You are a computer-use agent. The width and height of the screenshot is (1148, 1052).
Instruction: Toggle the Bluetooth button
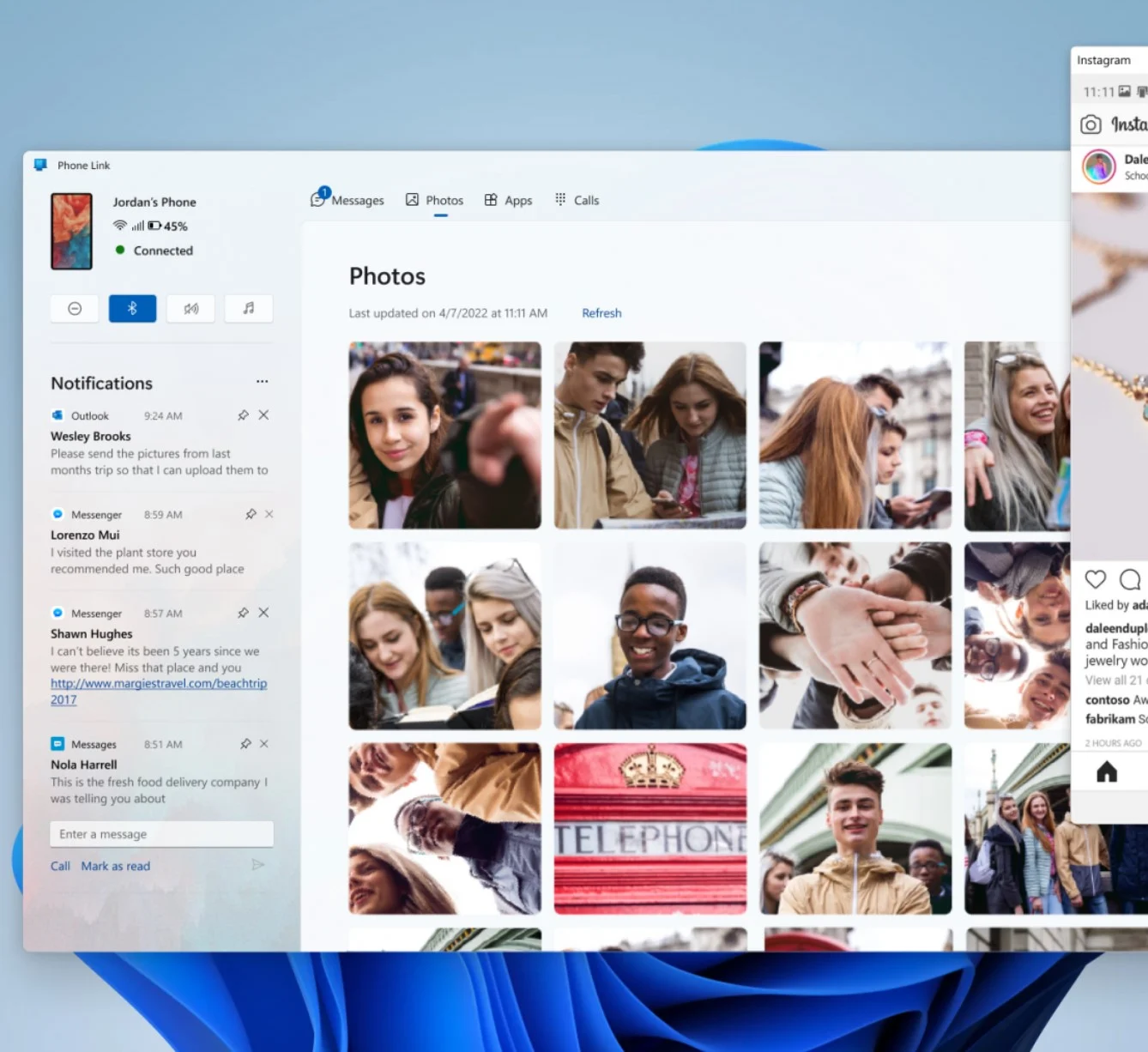click(132, 309)
